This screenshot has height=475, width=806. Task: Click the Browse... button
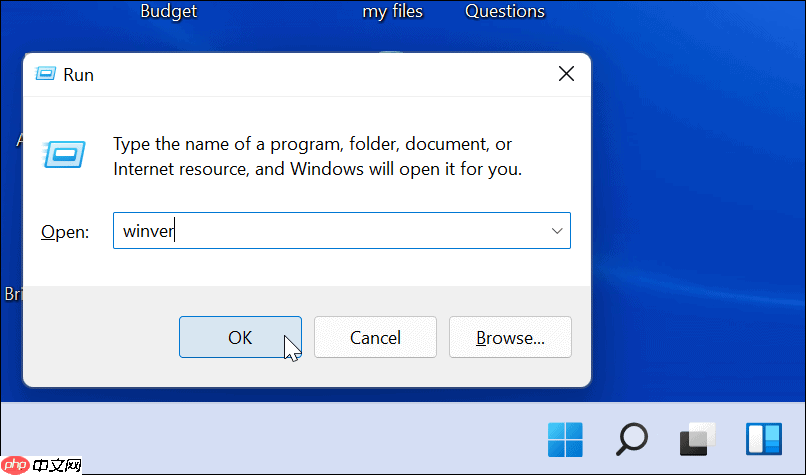pyautogui.click(x=510, y=338)
